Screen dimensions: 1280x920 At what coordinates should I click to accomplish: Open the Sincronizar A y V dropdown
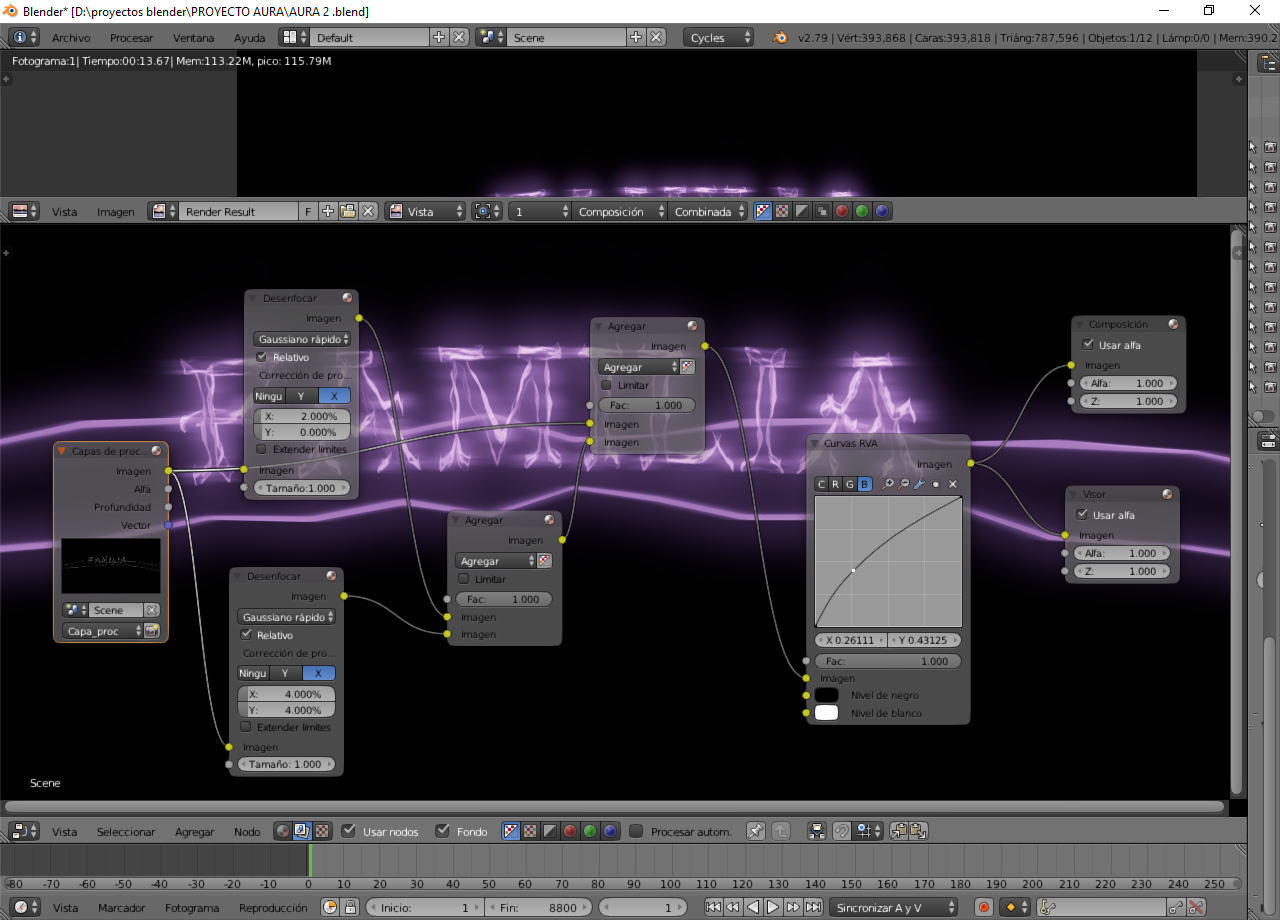pos(892,907)
